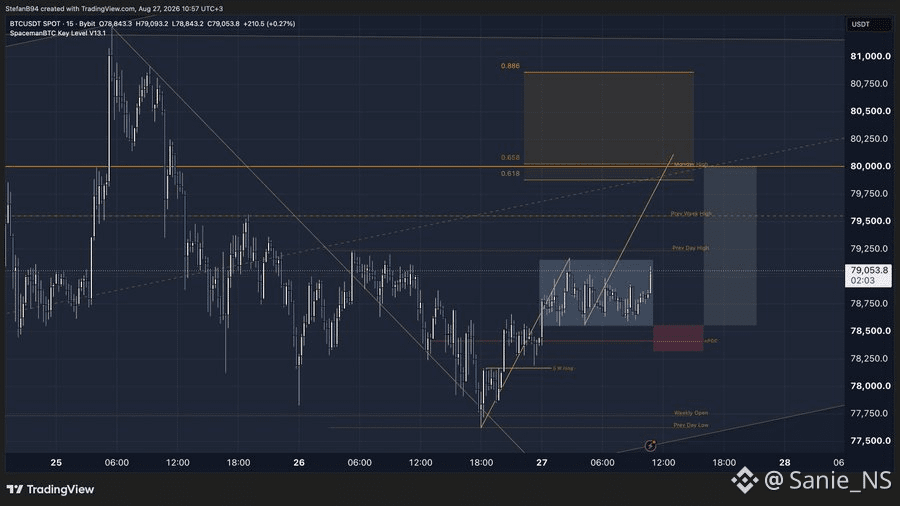The image size is (900, 506).
Task: Click the 26 date label on time axis
Action: [298, 462]
